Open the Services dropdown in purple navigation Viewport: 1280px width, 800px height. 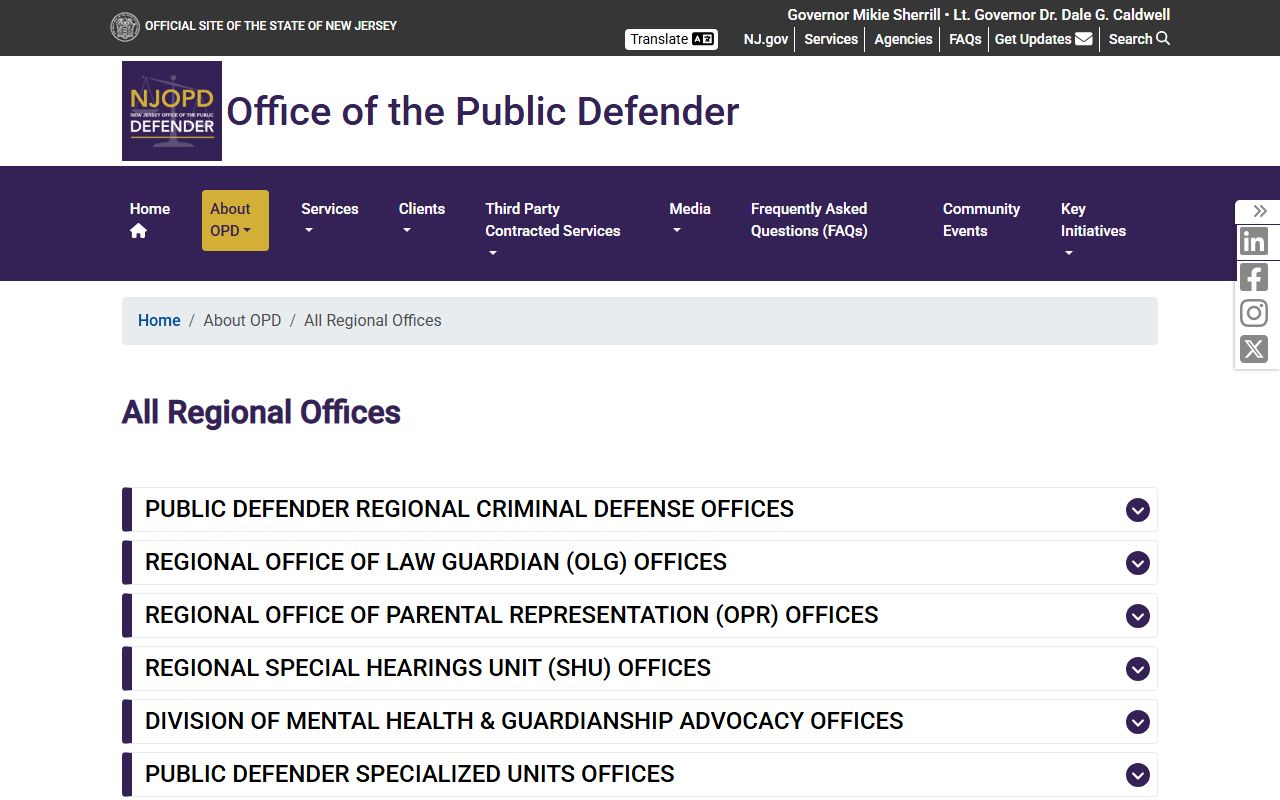pyautogui.click(x=329, y=220)
